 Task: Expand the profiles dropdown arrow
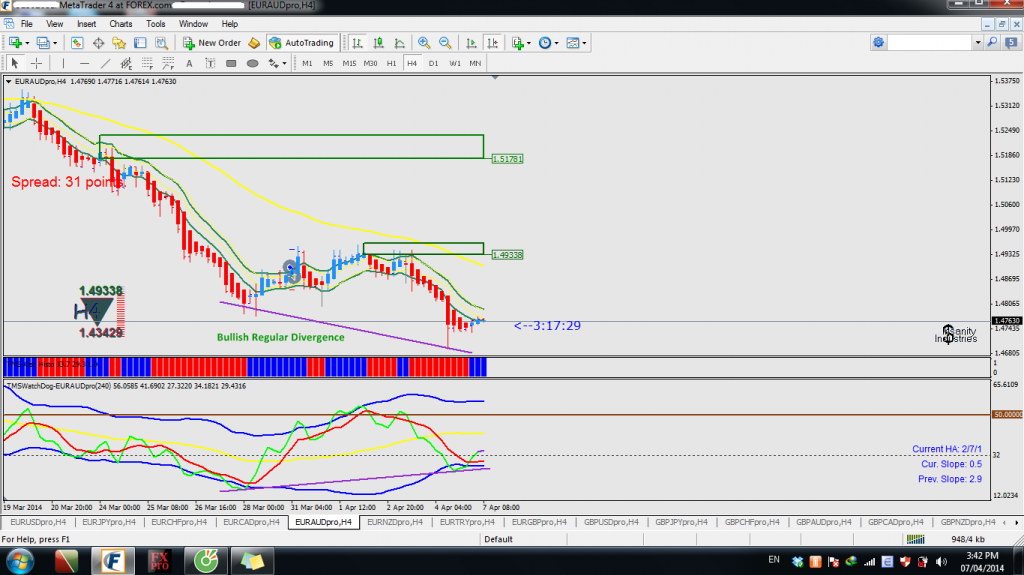pos(55,43)
